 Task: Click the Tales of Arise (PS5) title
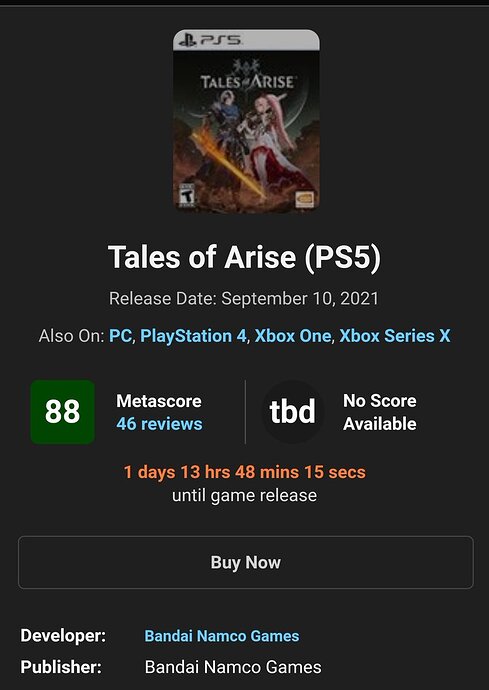[244, 257]
